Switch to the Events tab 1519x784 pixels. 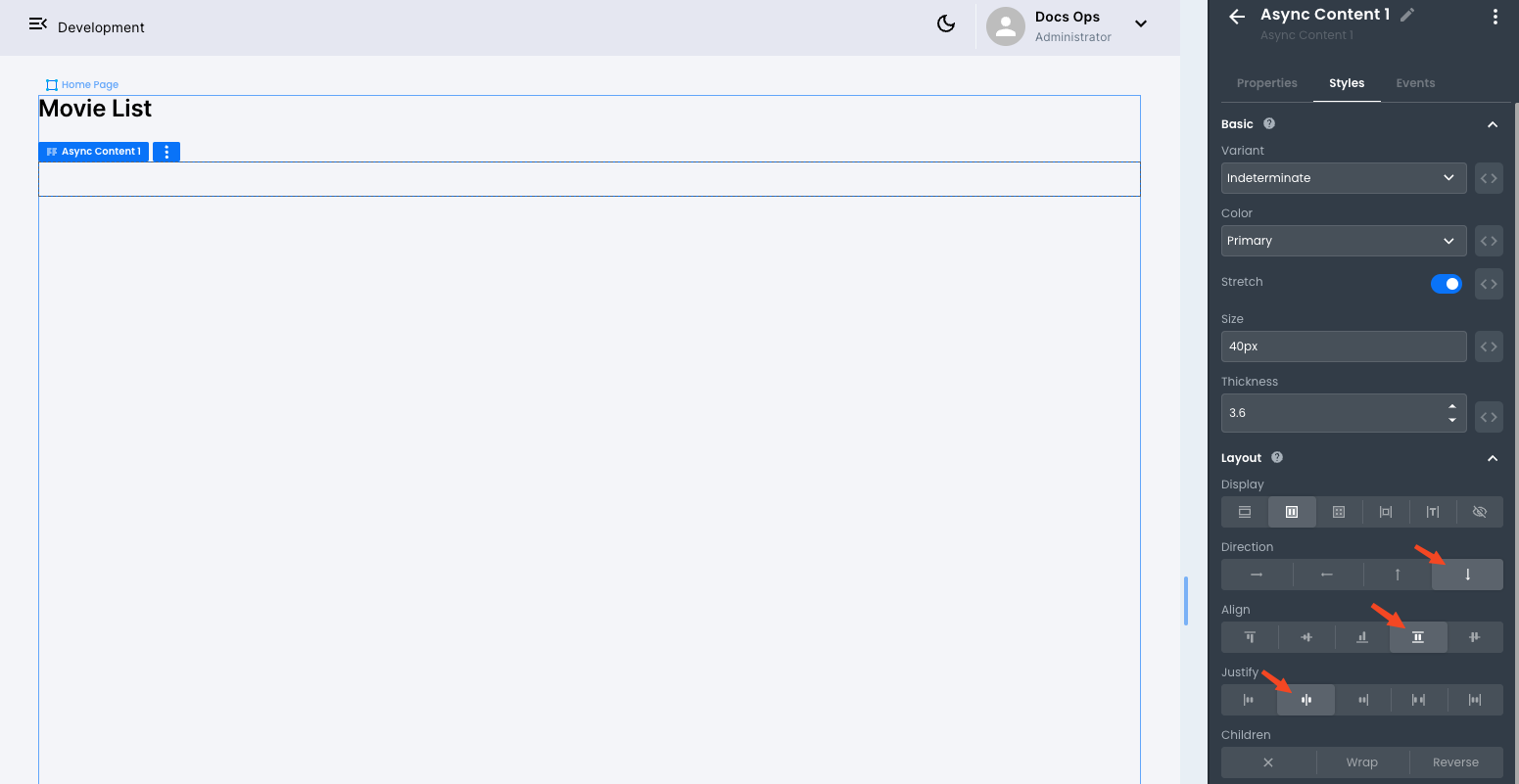pyautogui.click(x=1415, y=83)
